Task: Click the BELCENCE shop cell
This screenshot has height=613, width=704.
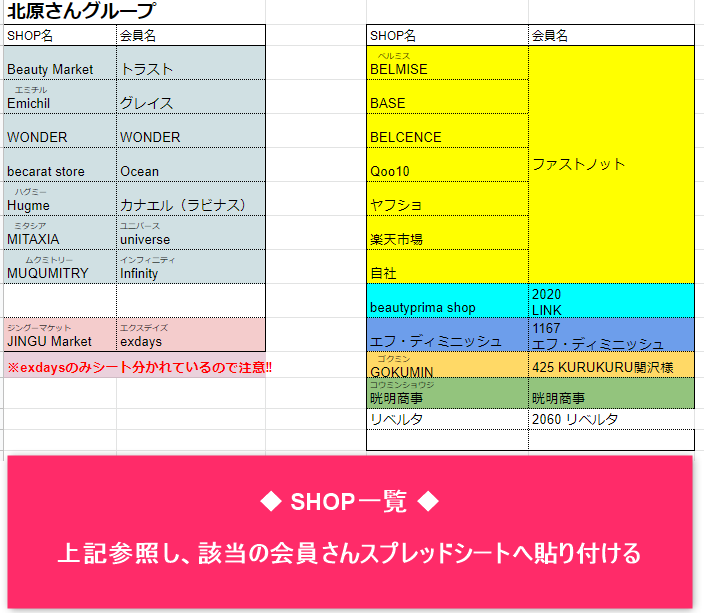Action: click(447, 131)
